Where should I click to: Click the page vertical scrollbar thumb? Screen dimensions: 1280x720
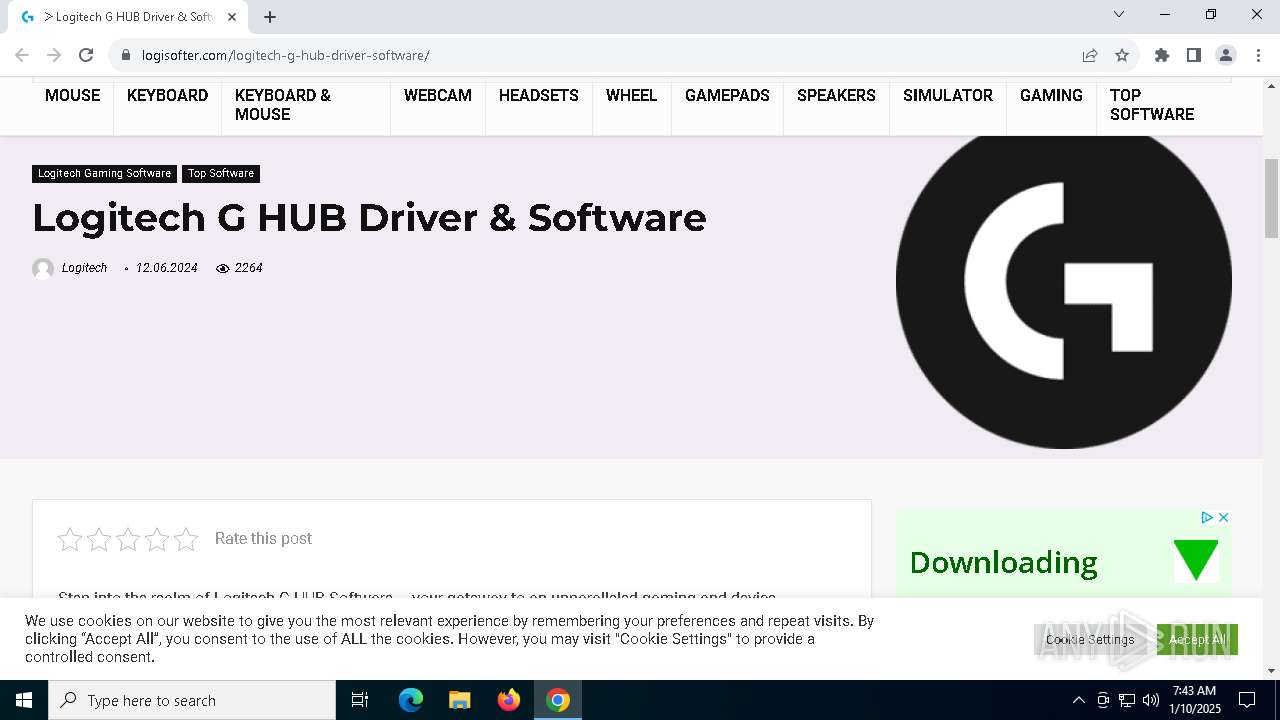(x=1272, y=198)
